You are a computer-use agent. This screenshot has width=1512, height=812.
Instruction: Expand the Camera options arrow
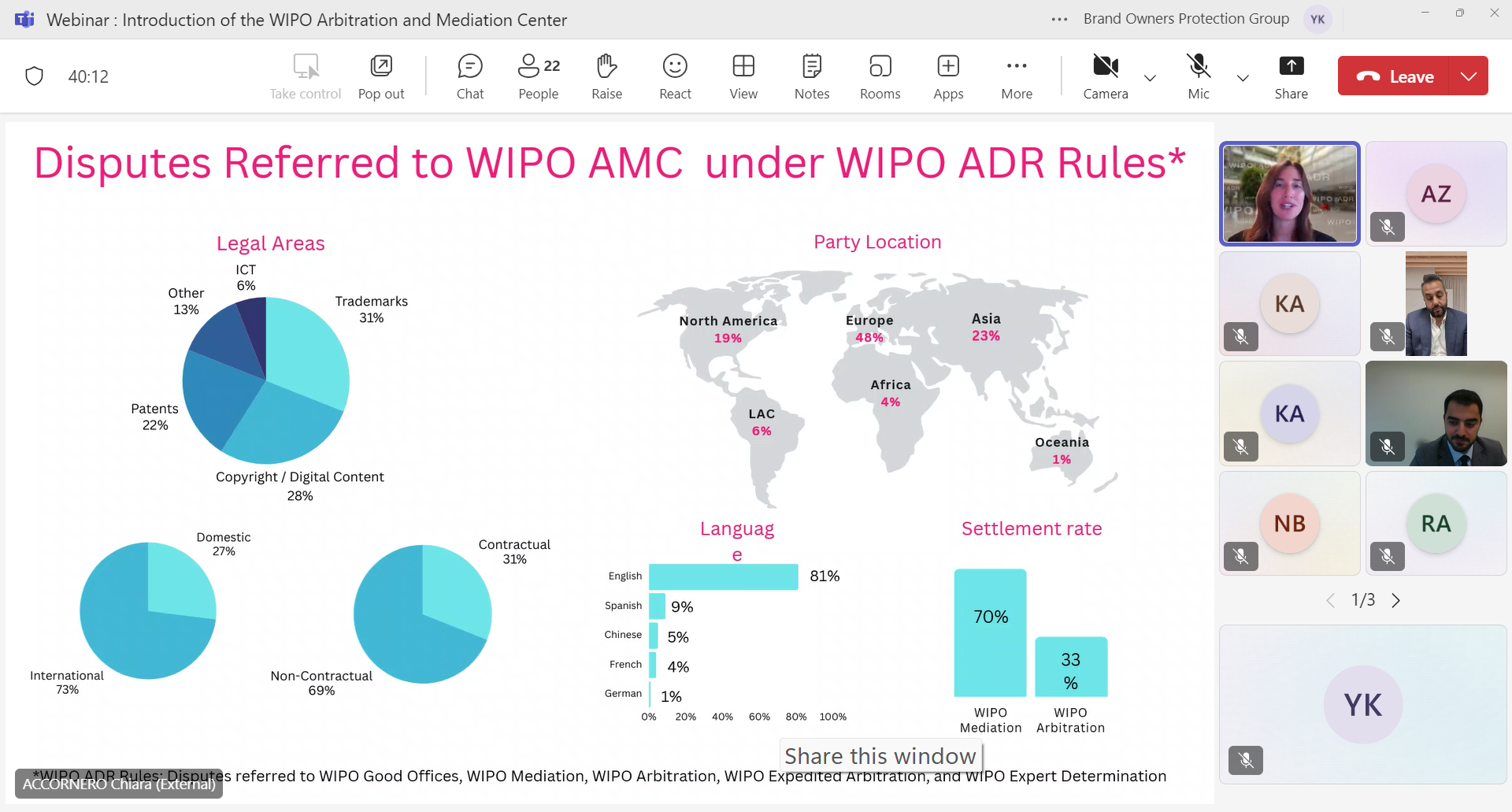pos(1150,78)
